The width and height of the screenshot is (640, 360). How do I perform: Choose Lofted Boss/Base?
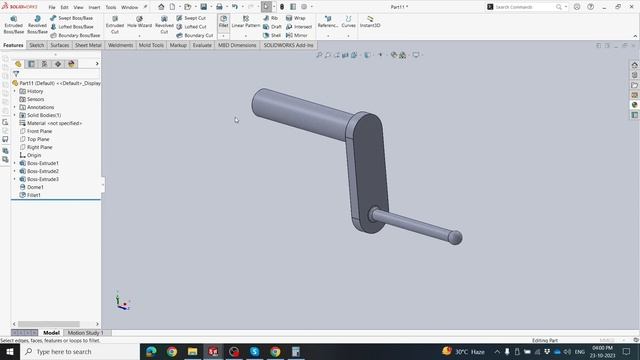(71, 27)
